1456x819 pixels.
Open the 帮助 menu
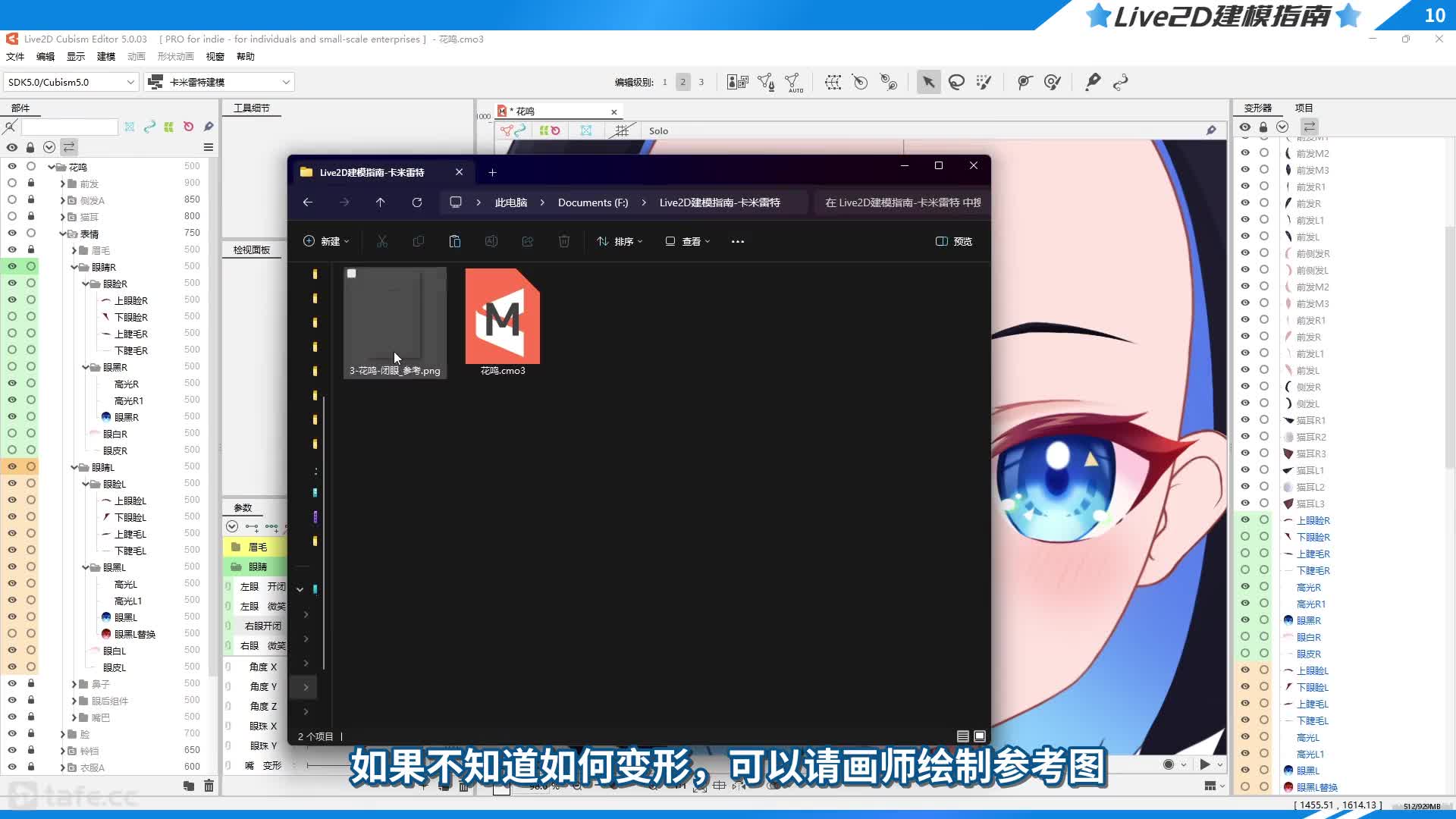(246, 57)
